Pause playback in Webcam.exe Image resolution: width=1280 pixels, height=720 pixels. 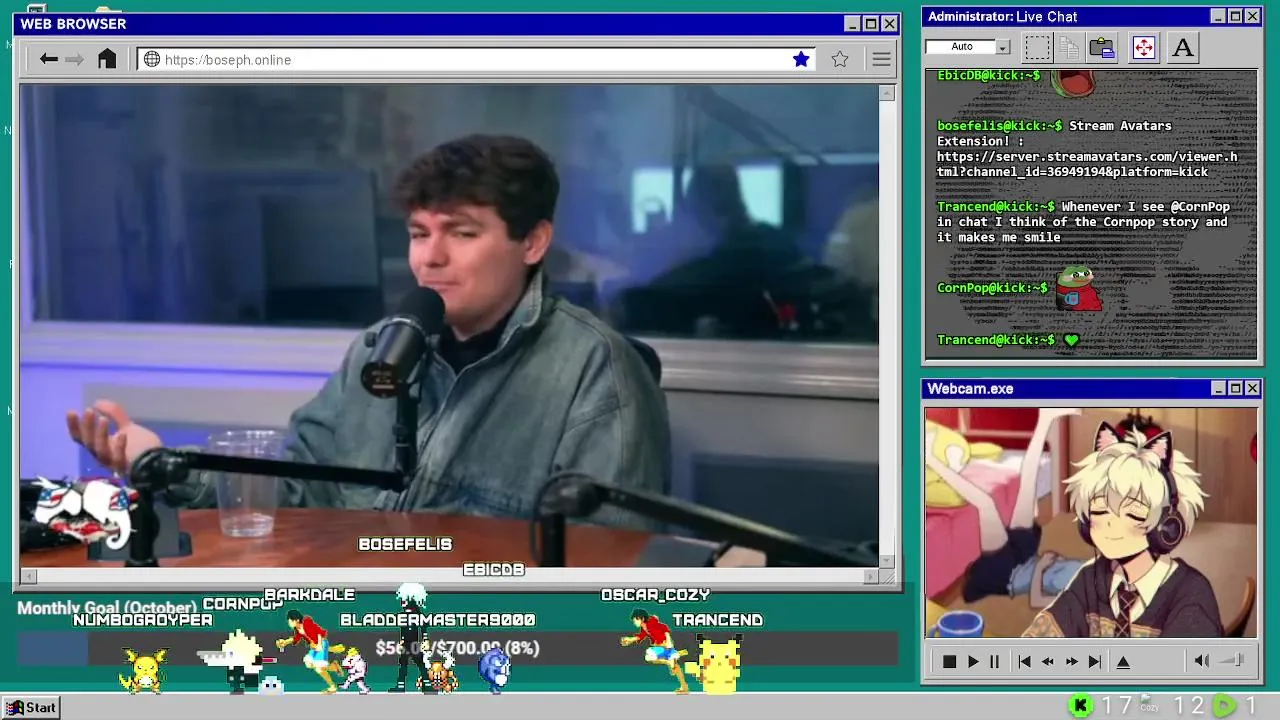(x=994, y=661)
